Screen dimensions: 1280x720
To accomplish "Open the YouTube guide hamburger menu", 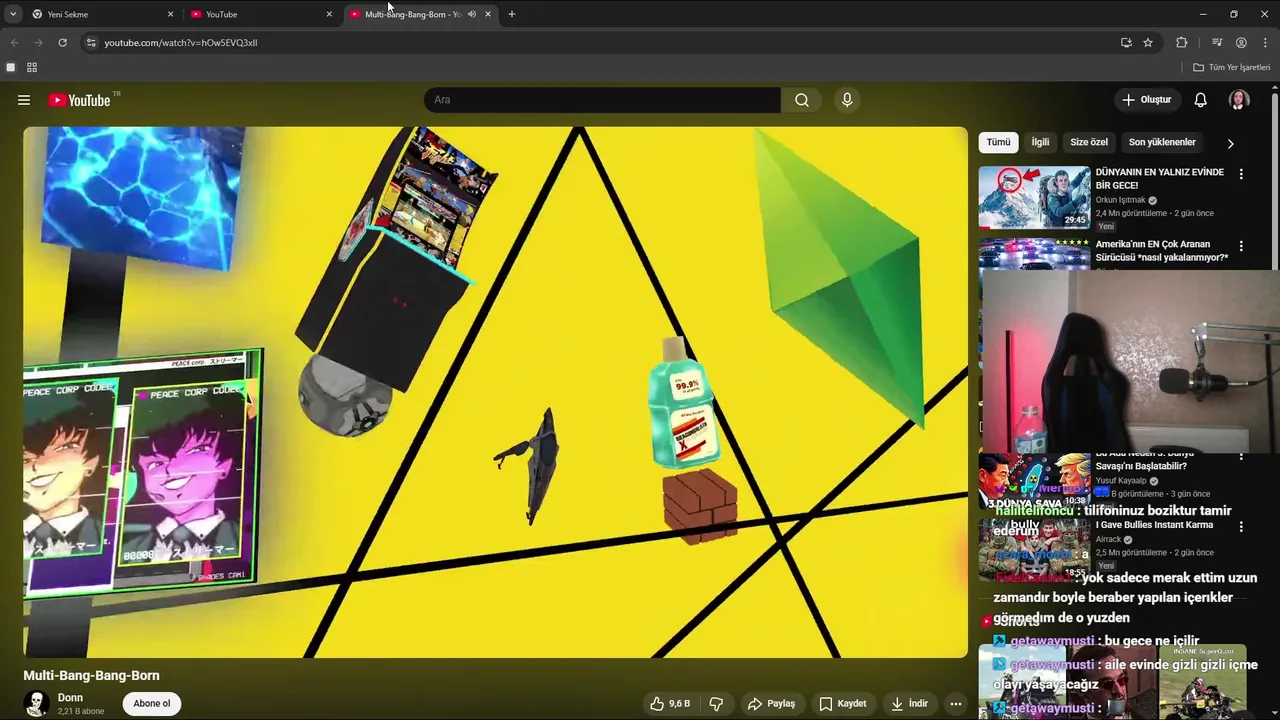I will tap(24, 100).
